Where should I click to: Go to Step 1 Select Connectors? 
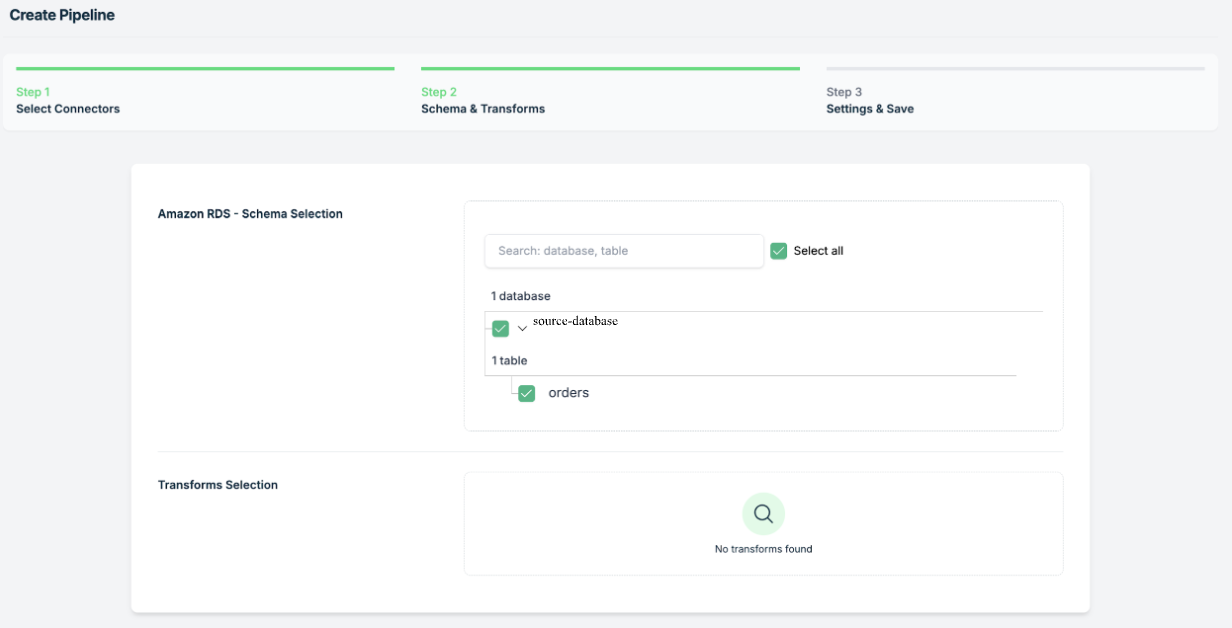pyautogui.click(x=205, y=93)
